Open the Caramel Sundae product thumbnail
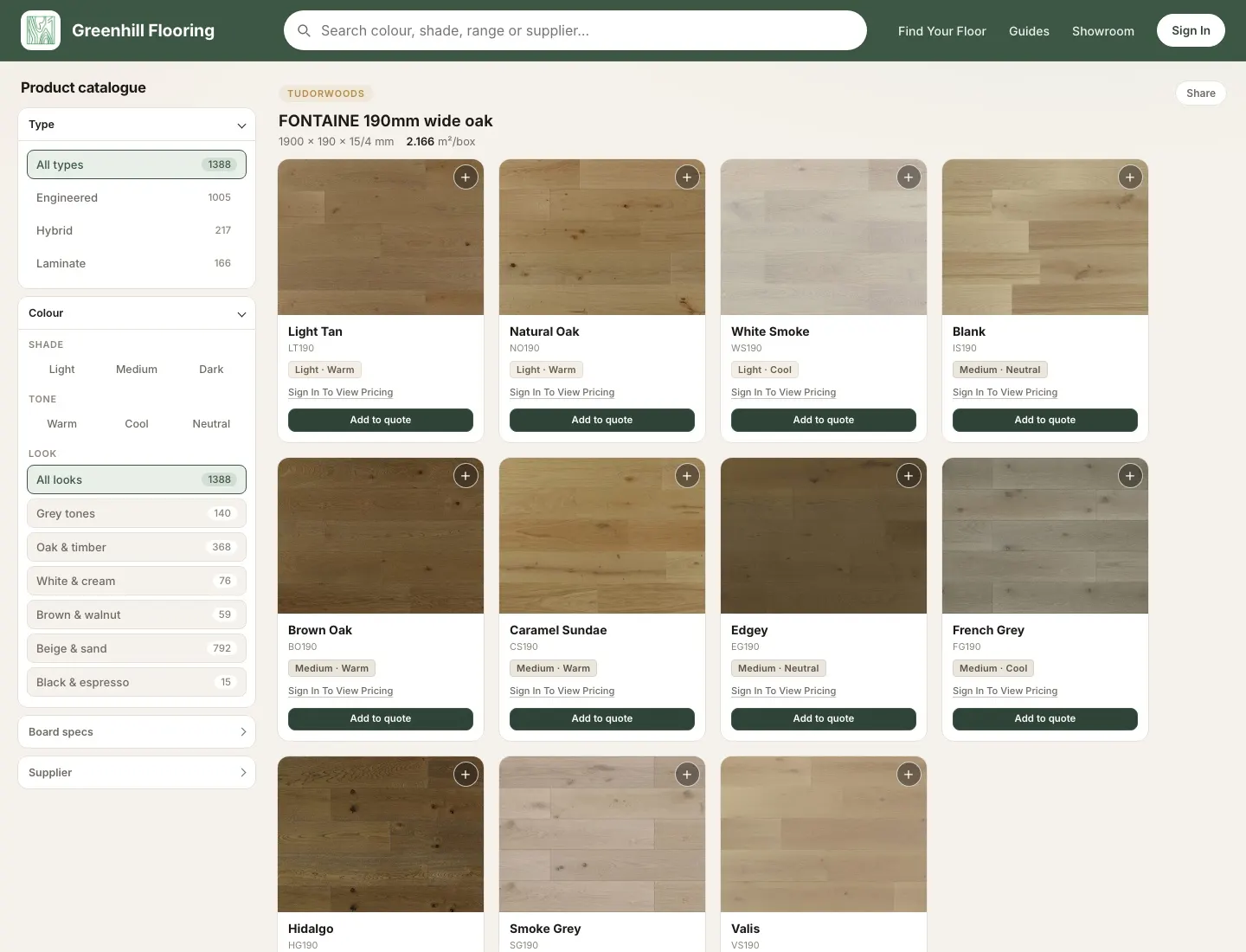 coord(602,536)
